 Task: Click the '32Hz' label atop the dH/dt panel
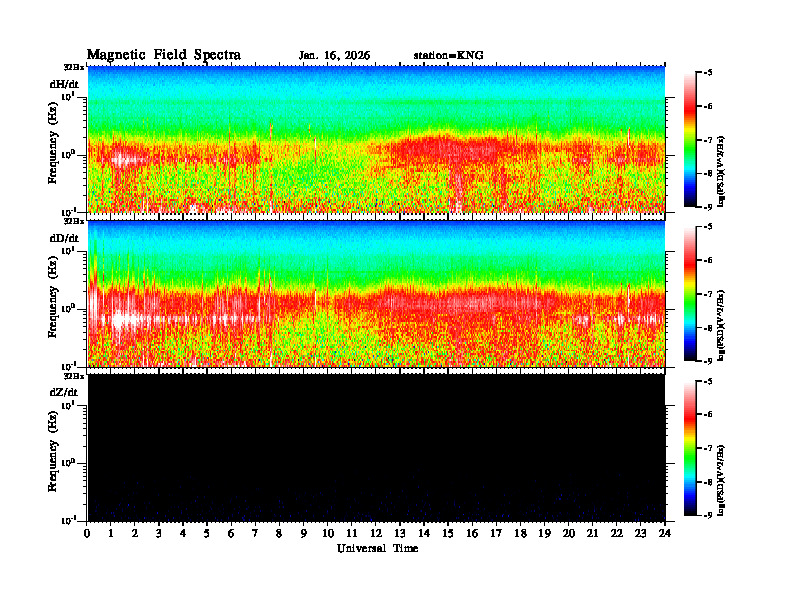coord(73,67)
